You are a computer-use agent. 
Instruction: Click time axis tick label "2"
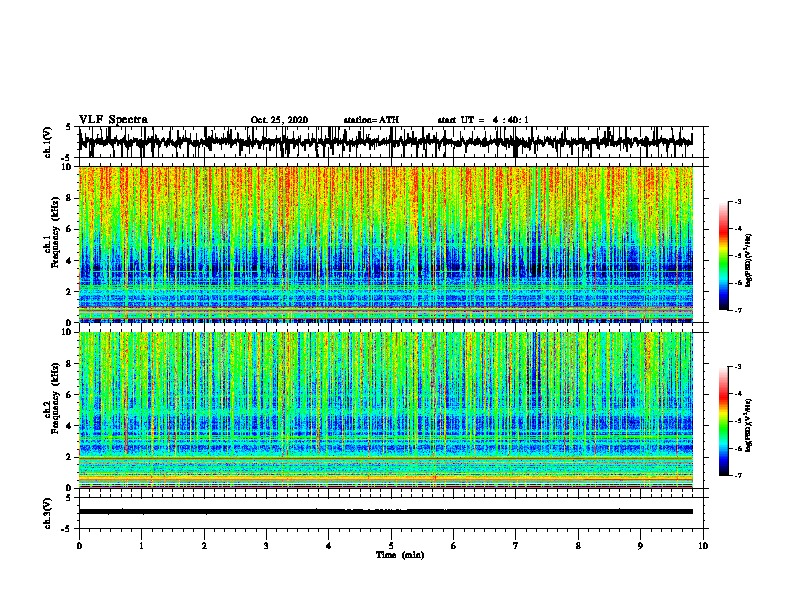pyautogui.click(x=204, y=546)
